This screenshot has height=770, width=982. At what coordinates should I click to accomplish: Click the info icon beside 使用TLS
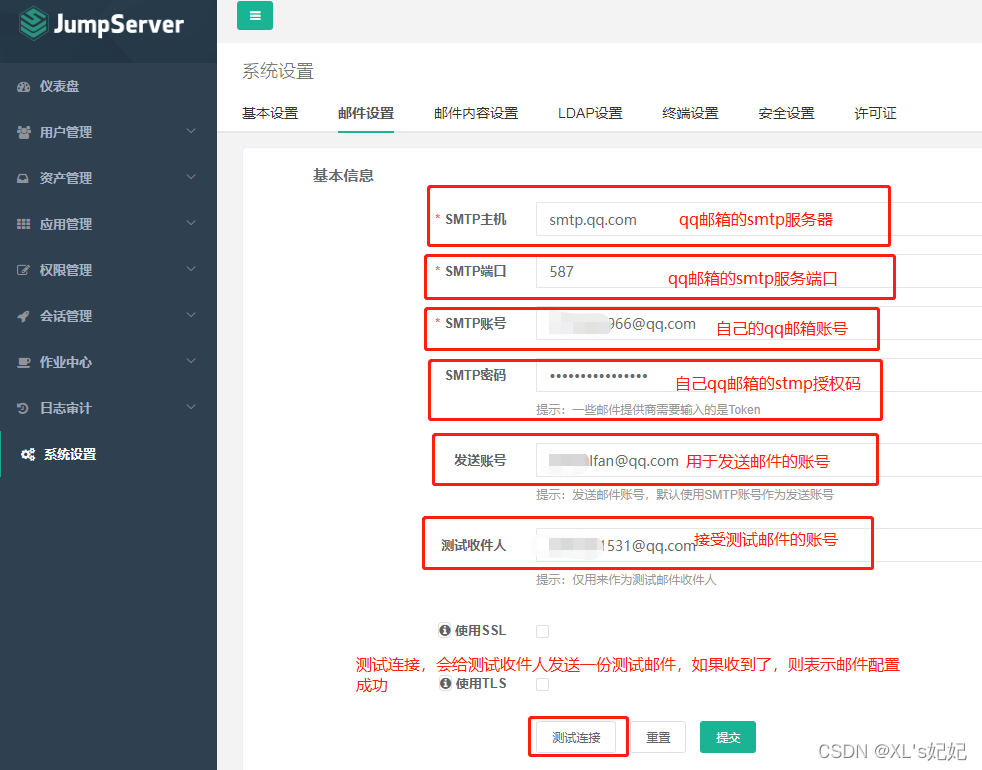coord(445,684)
